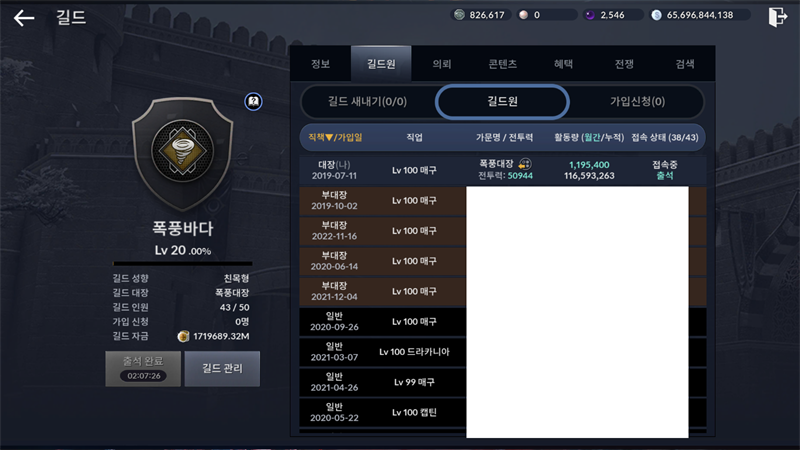Click the guild fund gold coin icon

pos(183,336)
